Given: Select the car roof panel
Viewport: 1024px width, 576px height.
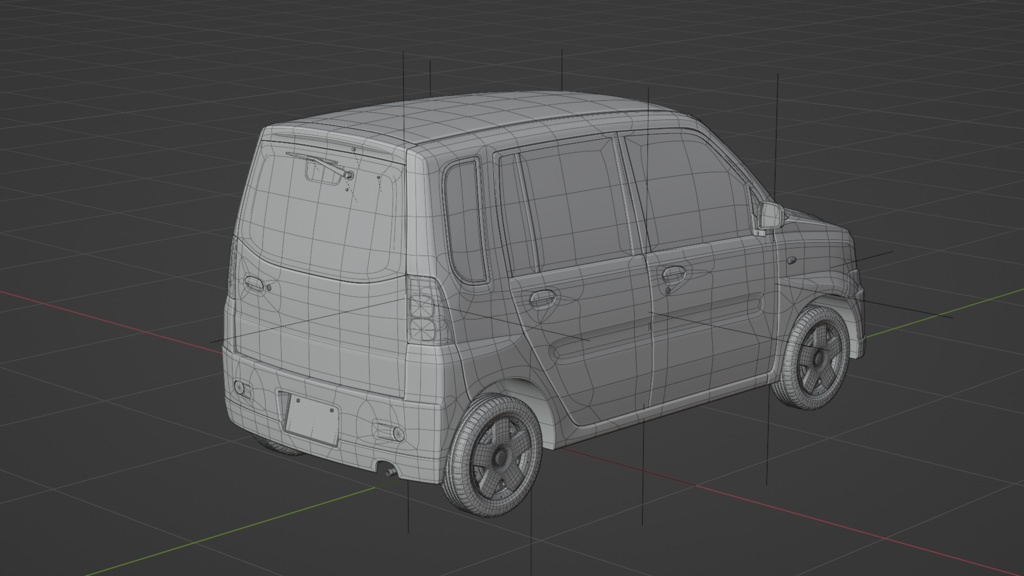Looking at the screenshot, I should point(477,113).
